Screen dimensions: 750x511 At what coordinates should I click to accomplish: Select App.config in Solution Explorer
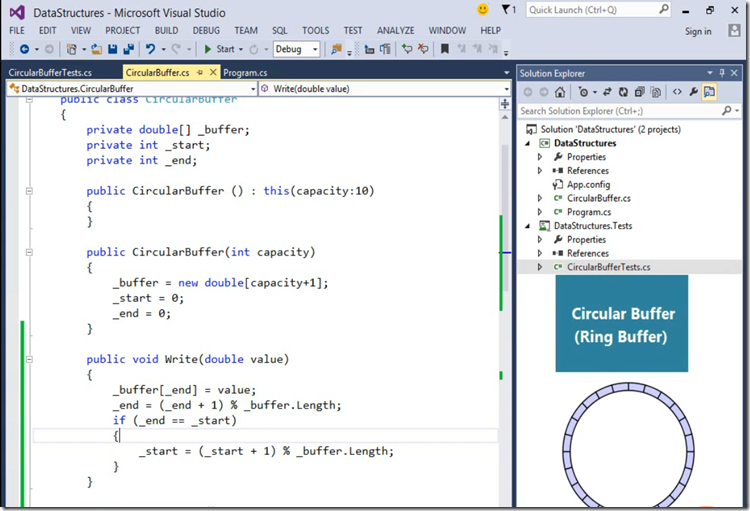(588, 185)
